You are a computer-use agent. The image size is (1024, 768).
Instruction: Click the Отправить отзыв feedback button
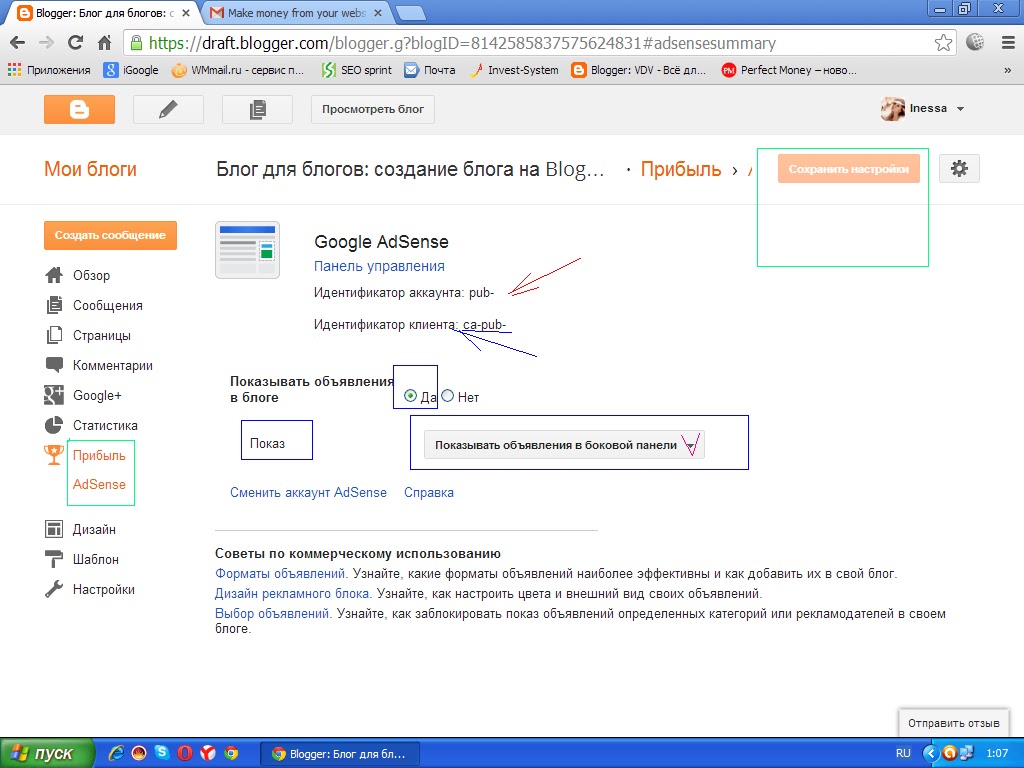[953, 723]
